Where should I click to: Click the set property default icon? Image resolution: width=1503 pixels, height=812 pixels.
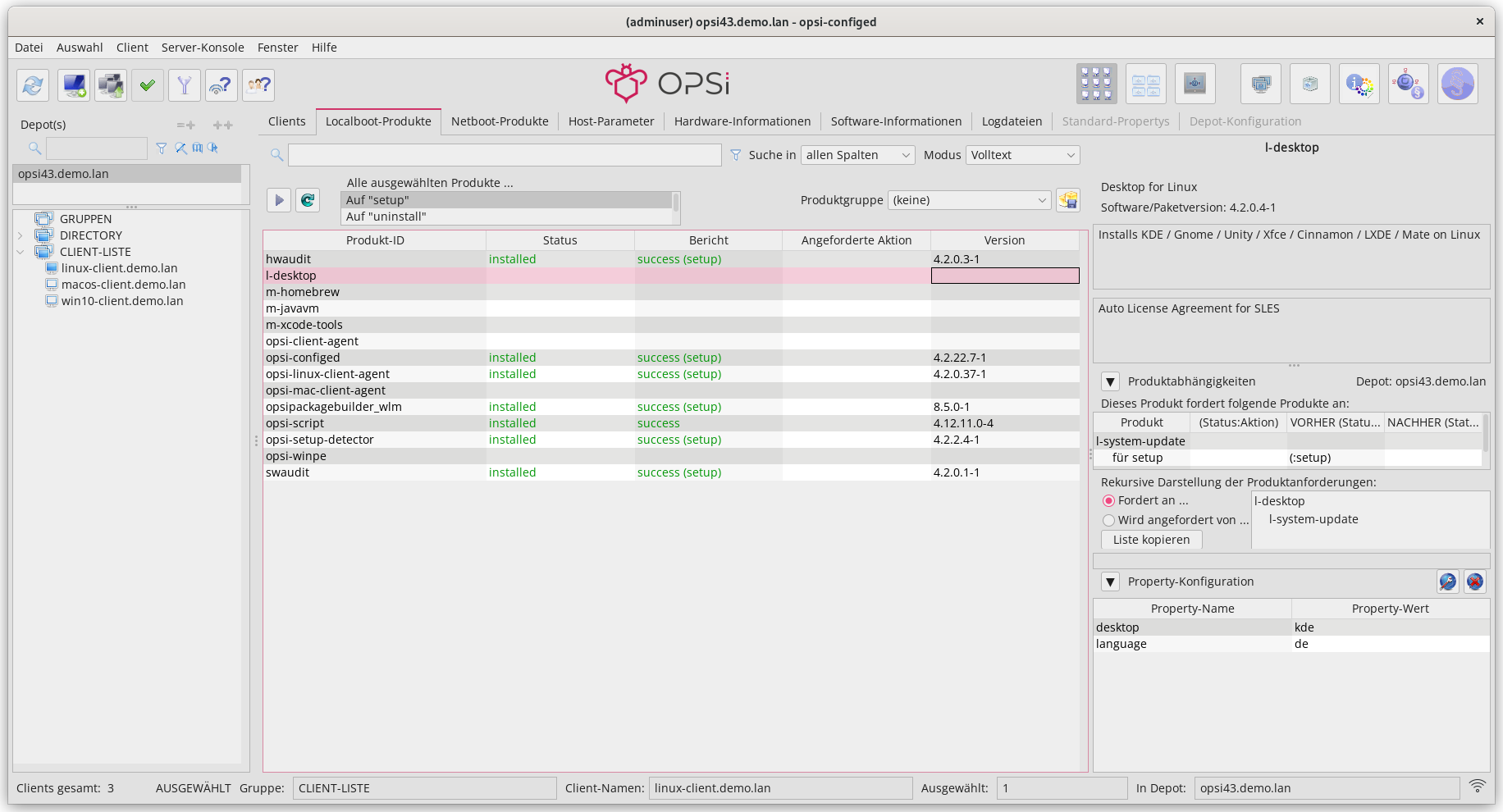pyautogui.click(x=1448, y=582)
